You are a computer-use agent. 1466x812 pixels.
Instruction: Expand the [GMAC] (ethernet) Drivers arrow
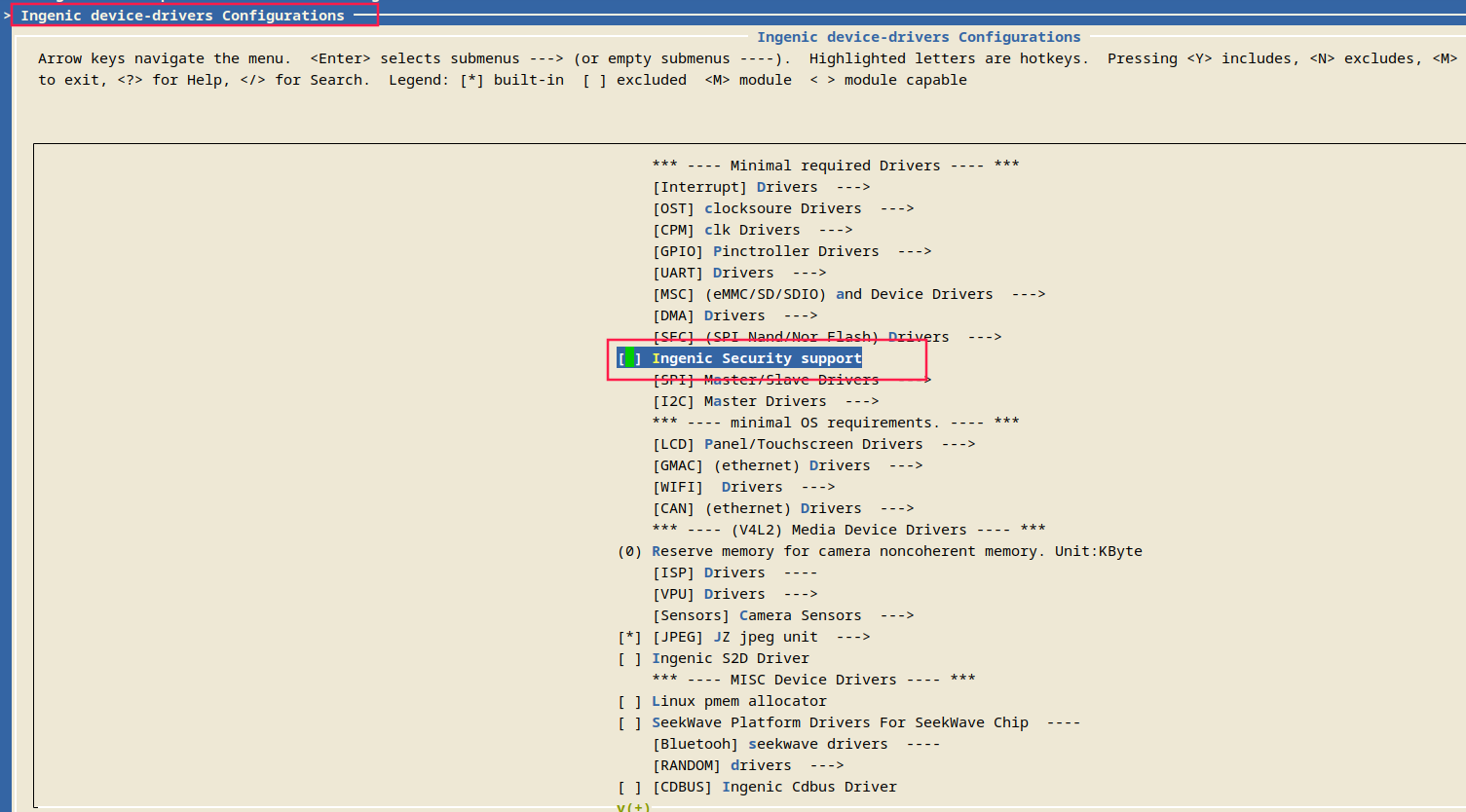[906, 465]
